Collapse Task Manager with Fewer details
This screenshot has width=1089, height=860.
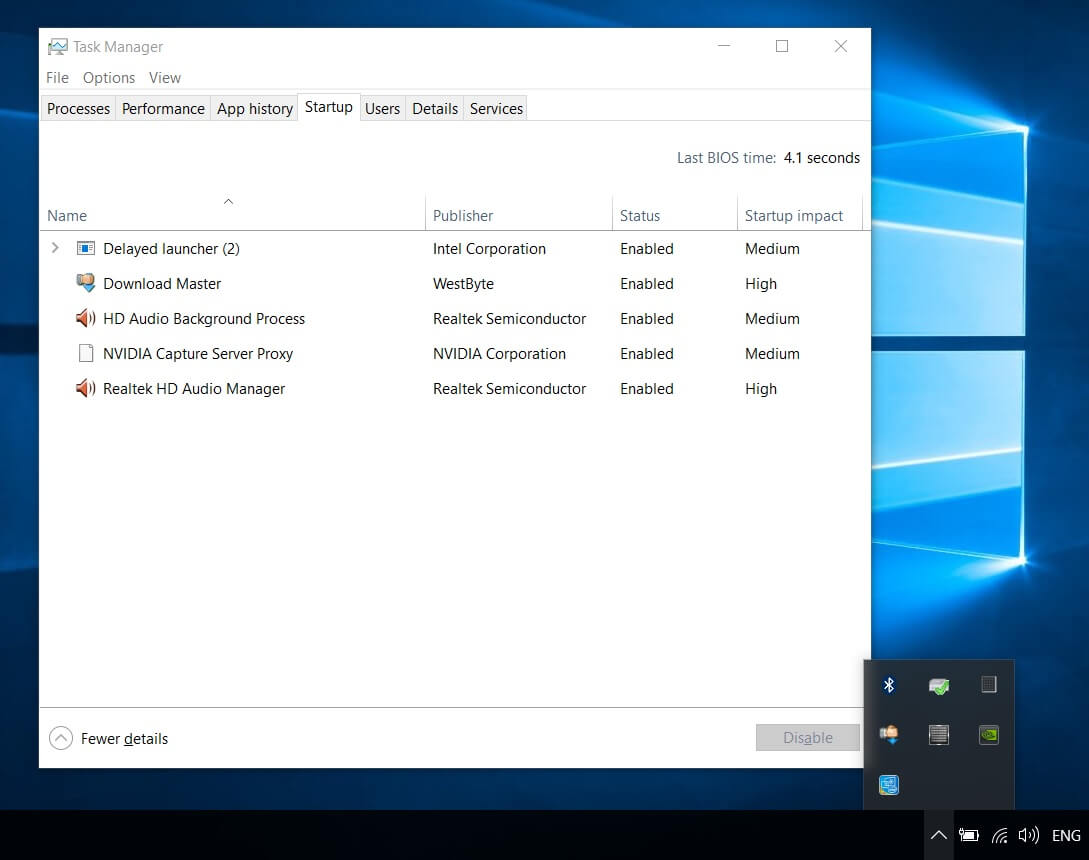pos(109,738)
